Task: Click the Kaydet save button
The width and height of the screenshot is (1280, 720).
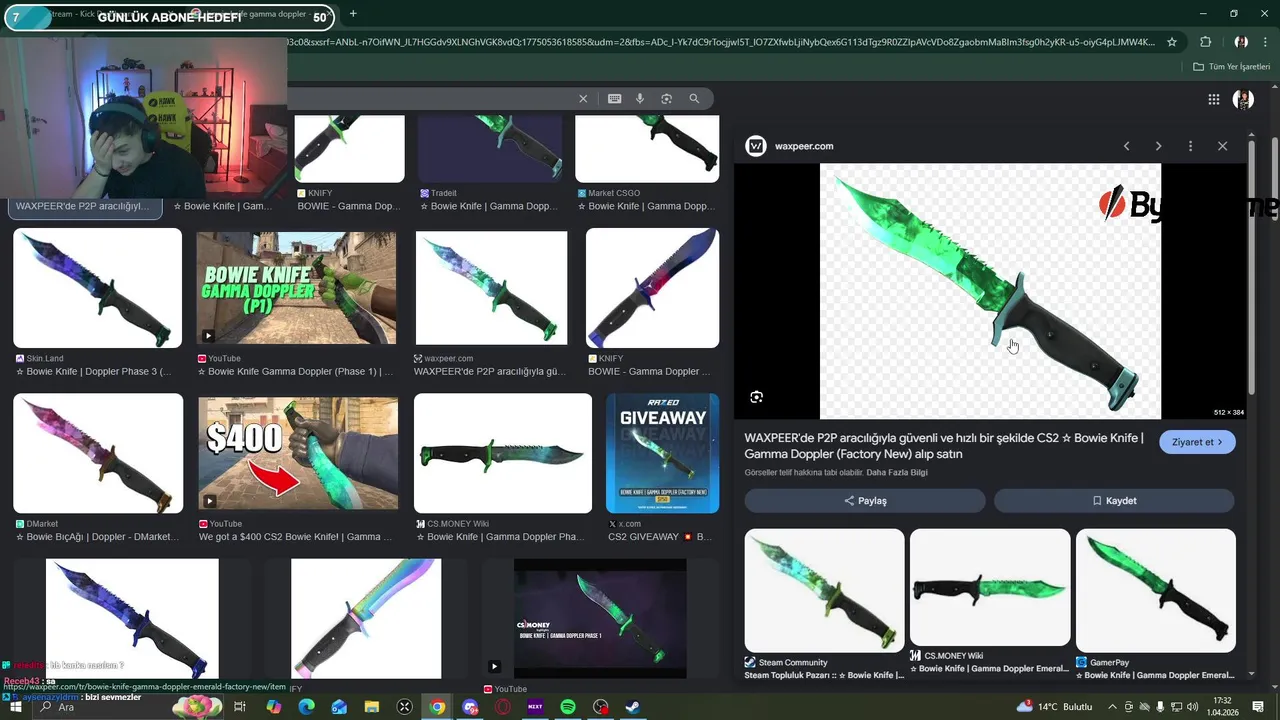Action: tap(1114, 500)
